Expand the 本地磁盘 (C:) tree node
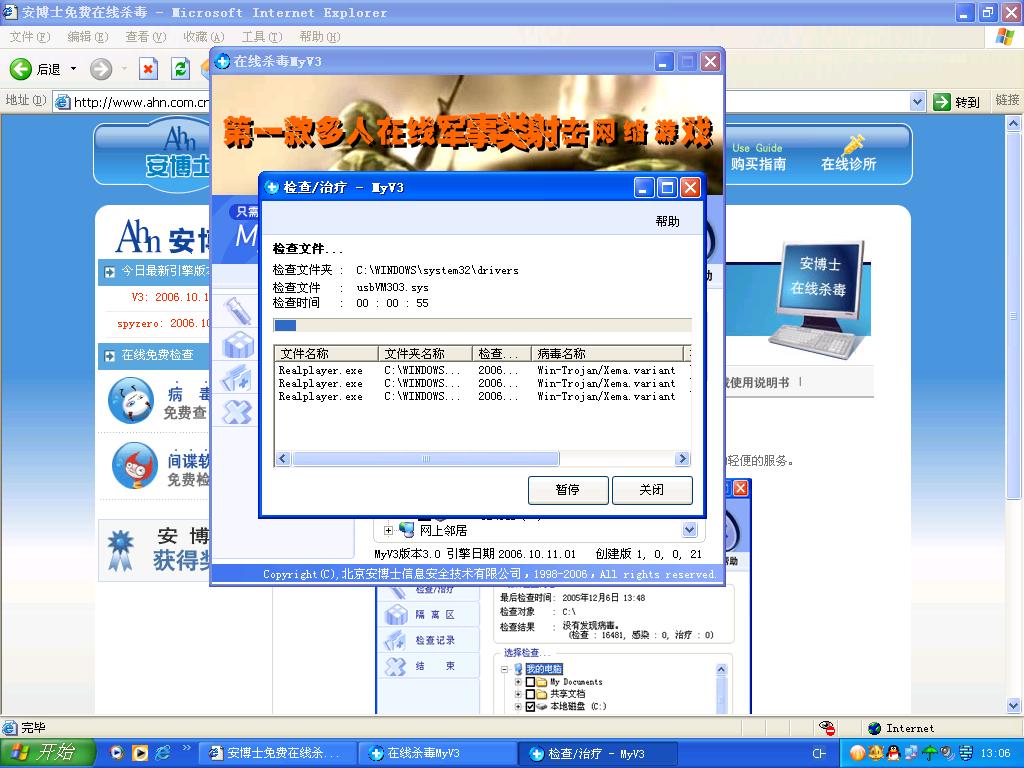Image resolution: width=1024 pixels, height=768 pixels. click(x=518, y=707)
